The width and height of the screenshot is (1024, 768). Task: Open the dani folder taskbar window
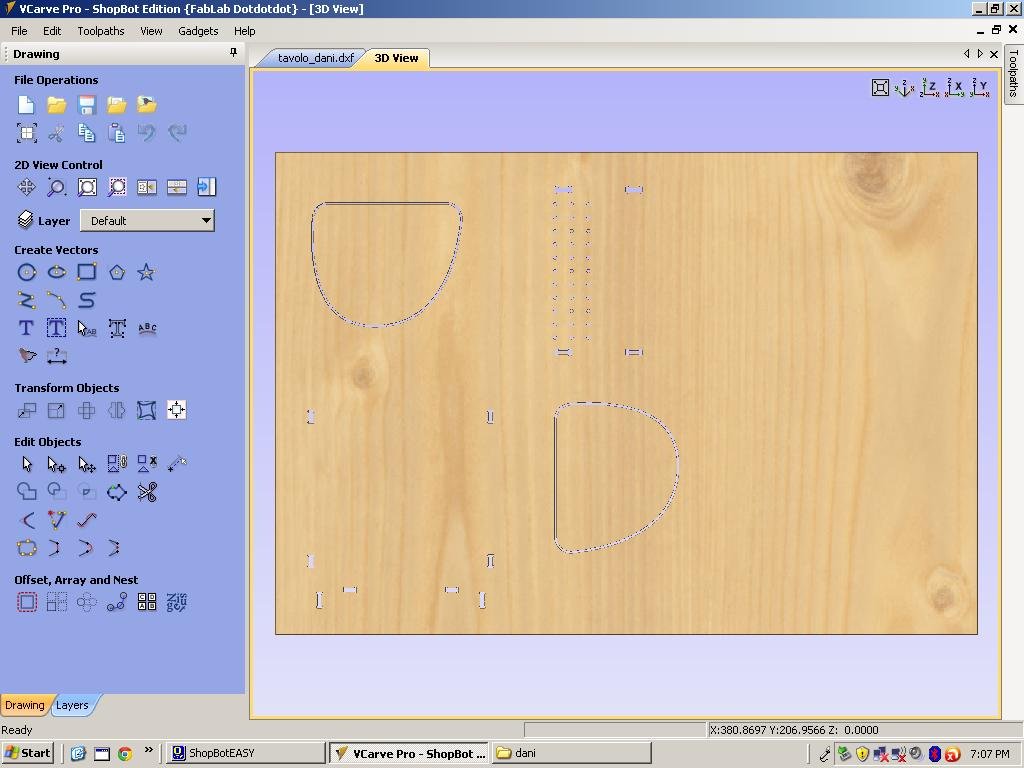(x=572, y=753)
